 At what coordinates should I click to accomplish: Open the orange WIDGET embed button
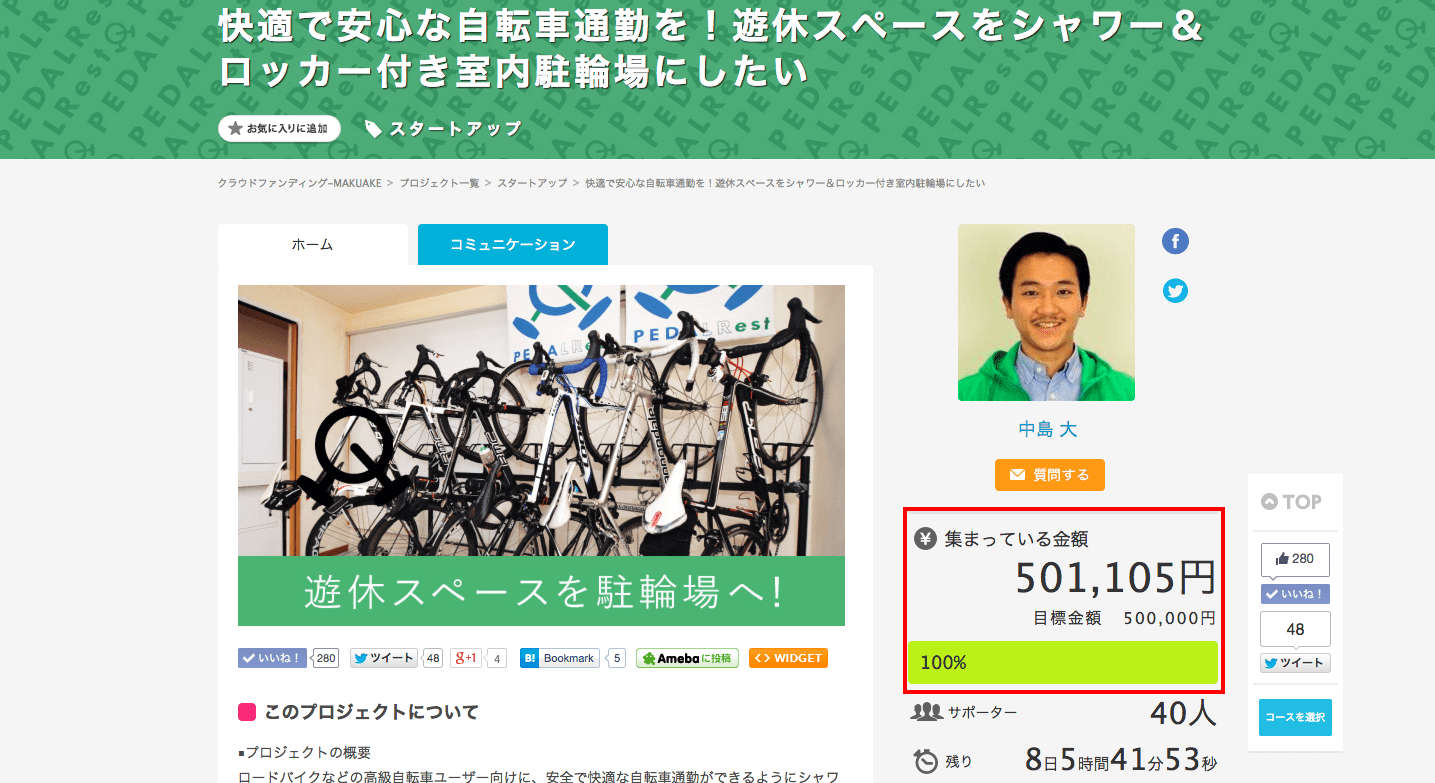pyautogui.click(x=788, y=658)
